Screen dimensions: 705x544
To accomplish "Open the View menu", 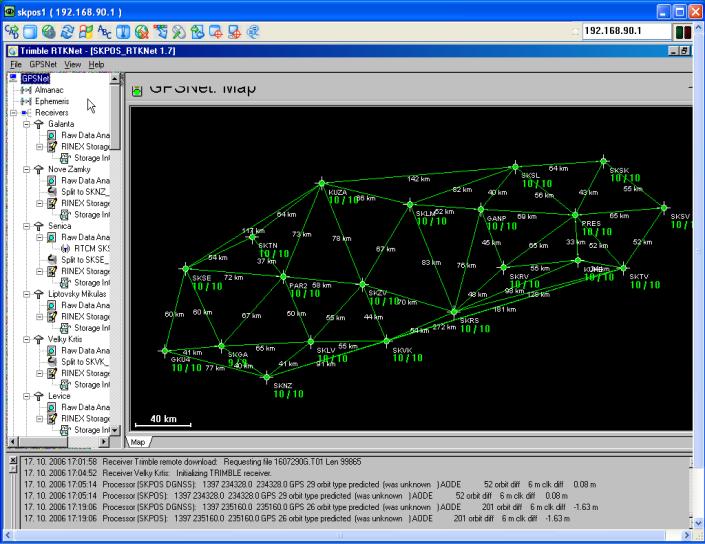I will tap(72, 64).
